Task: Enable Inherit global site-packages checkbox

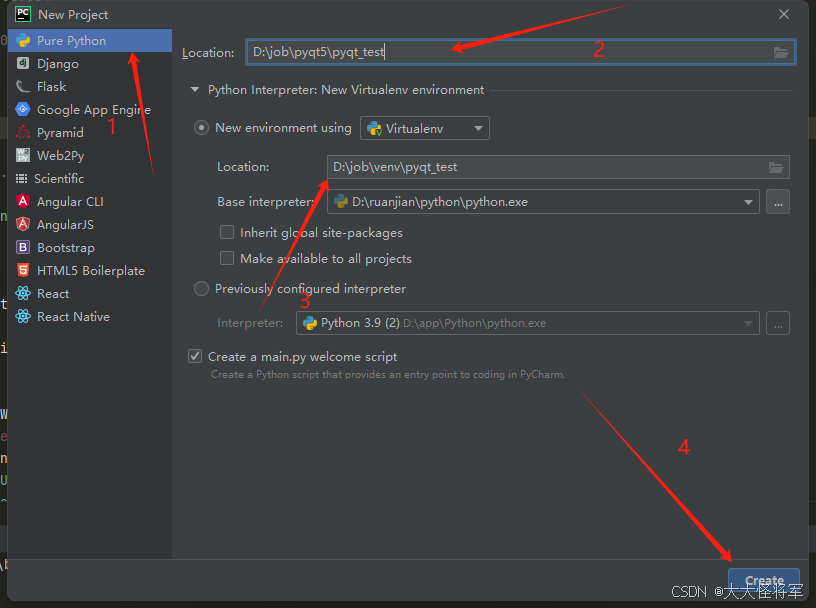Action: pos(227,232)
